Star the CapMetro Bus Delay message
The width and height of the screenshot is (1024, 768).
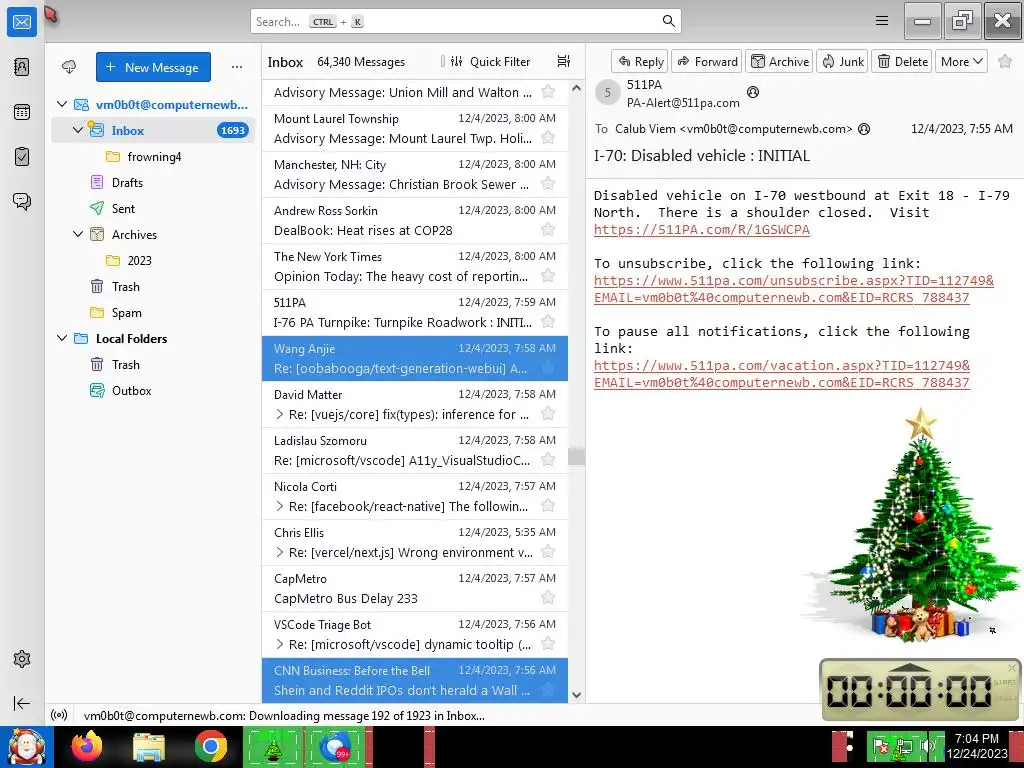pyautogui.click(x=548, y=598)
